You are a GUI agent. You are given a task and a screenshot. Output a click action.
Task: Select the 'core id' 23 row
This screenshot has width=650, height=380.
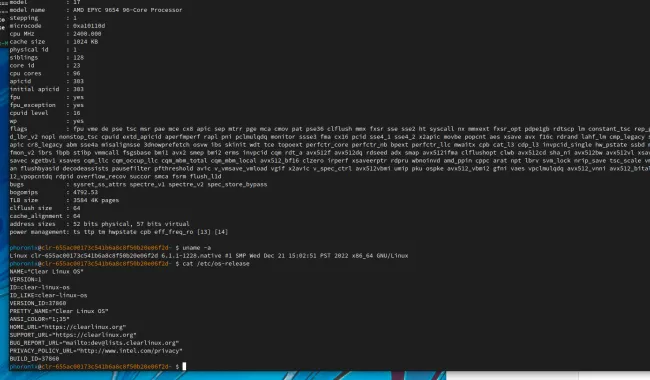coord(45,65)
